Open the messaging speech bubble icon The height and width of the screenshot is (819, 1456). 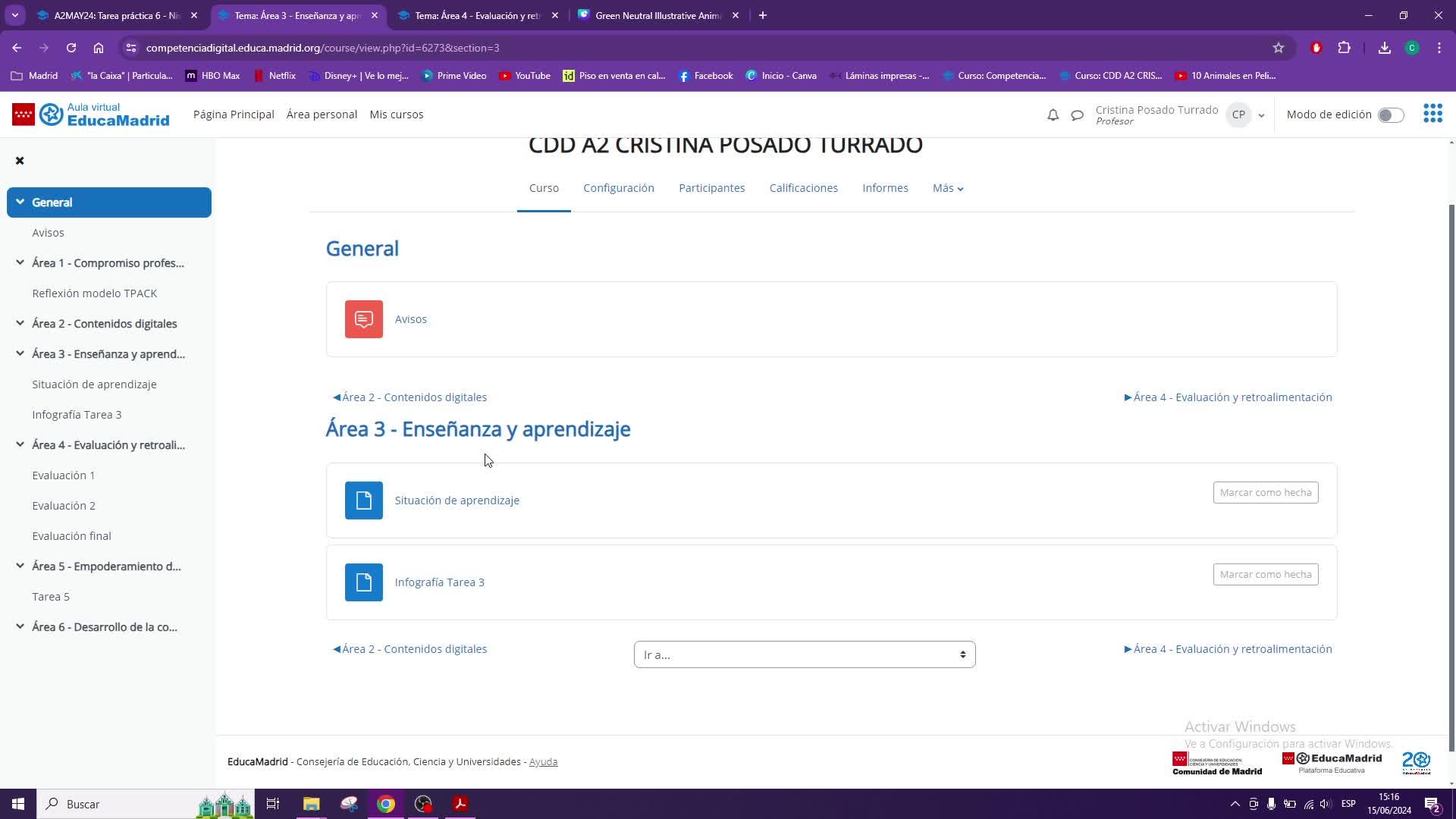[1077, 115]
